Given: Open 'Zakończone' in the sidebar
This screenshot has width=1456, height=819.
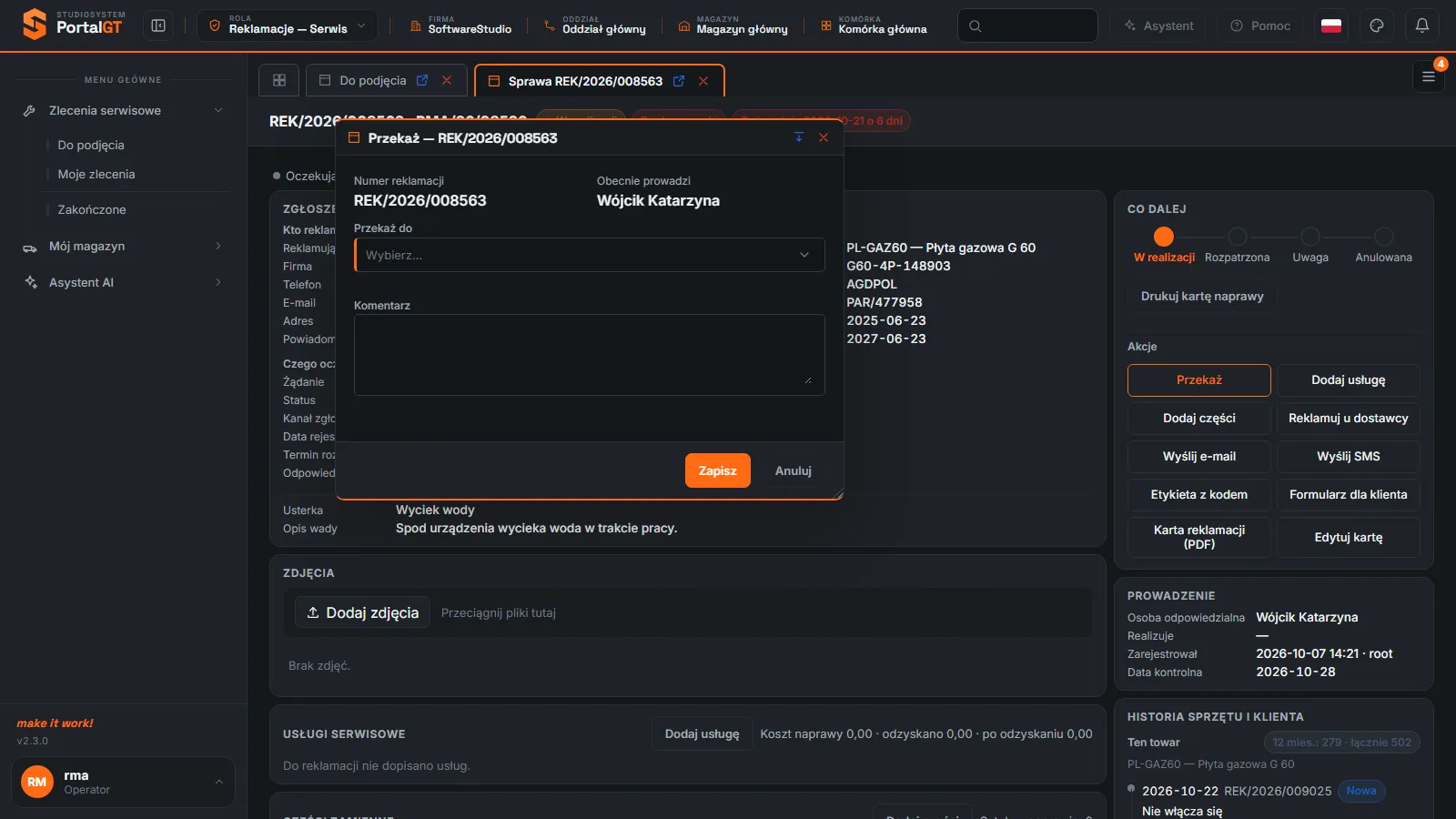Looking at the screenshot, I should click(92, 209).
